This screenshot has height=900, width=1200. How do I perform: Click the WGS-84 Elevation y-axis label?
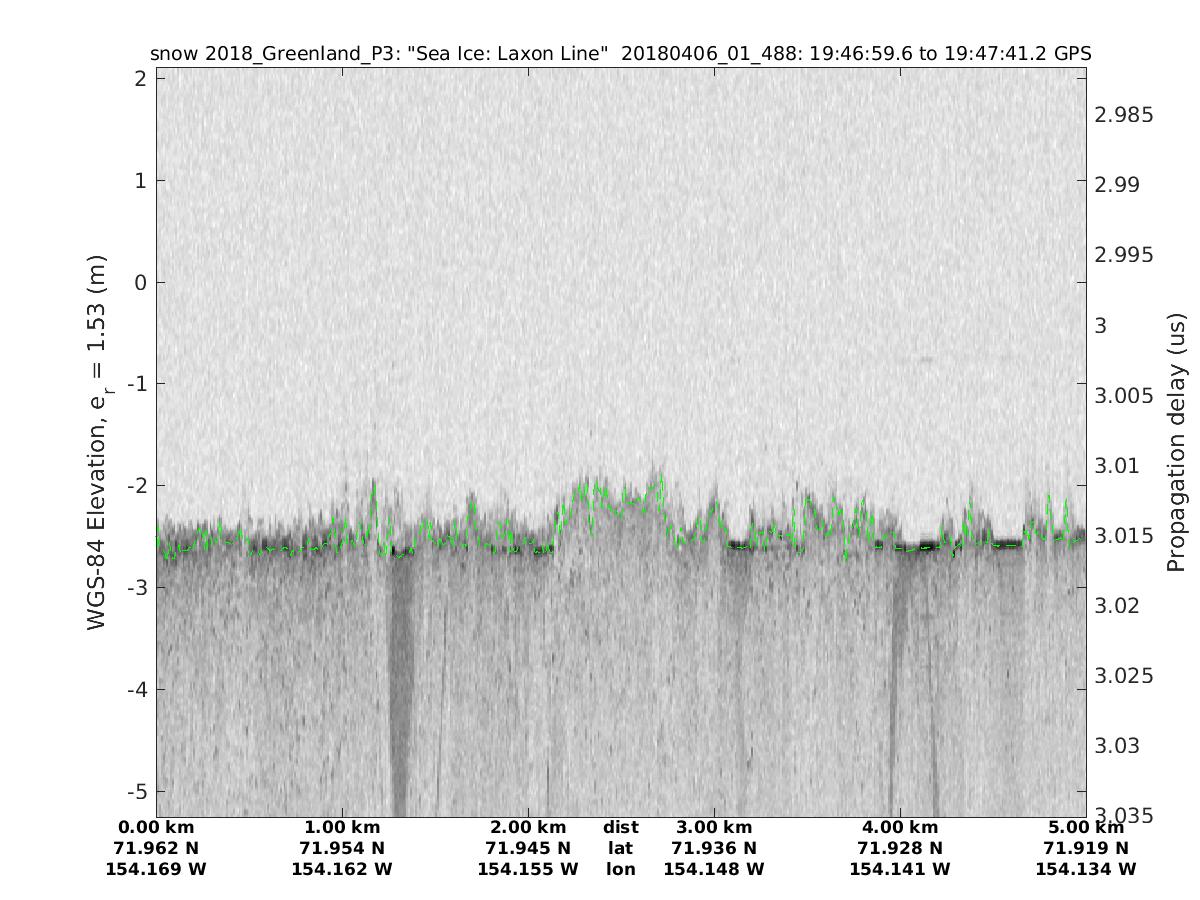coord(98,442)
